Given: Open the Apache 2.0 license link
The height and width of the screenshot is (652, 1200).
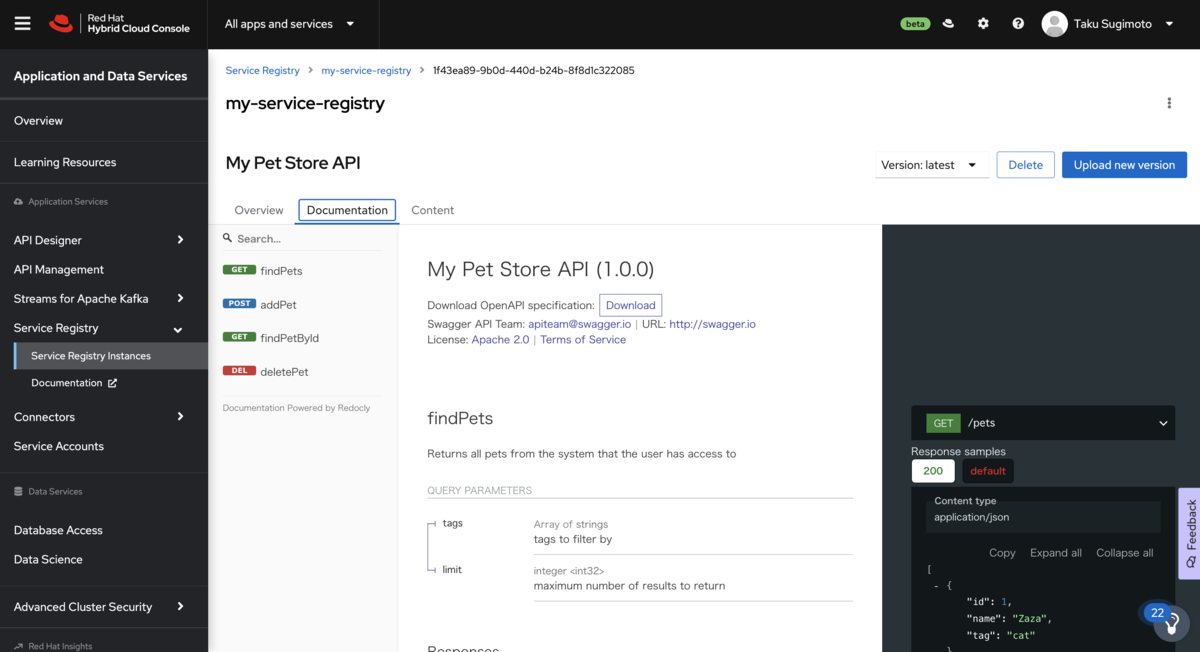Looking at the screenshot, I should (500, 339).
